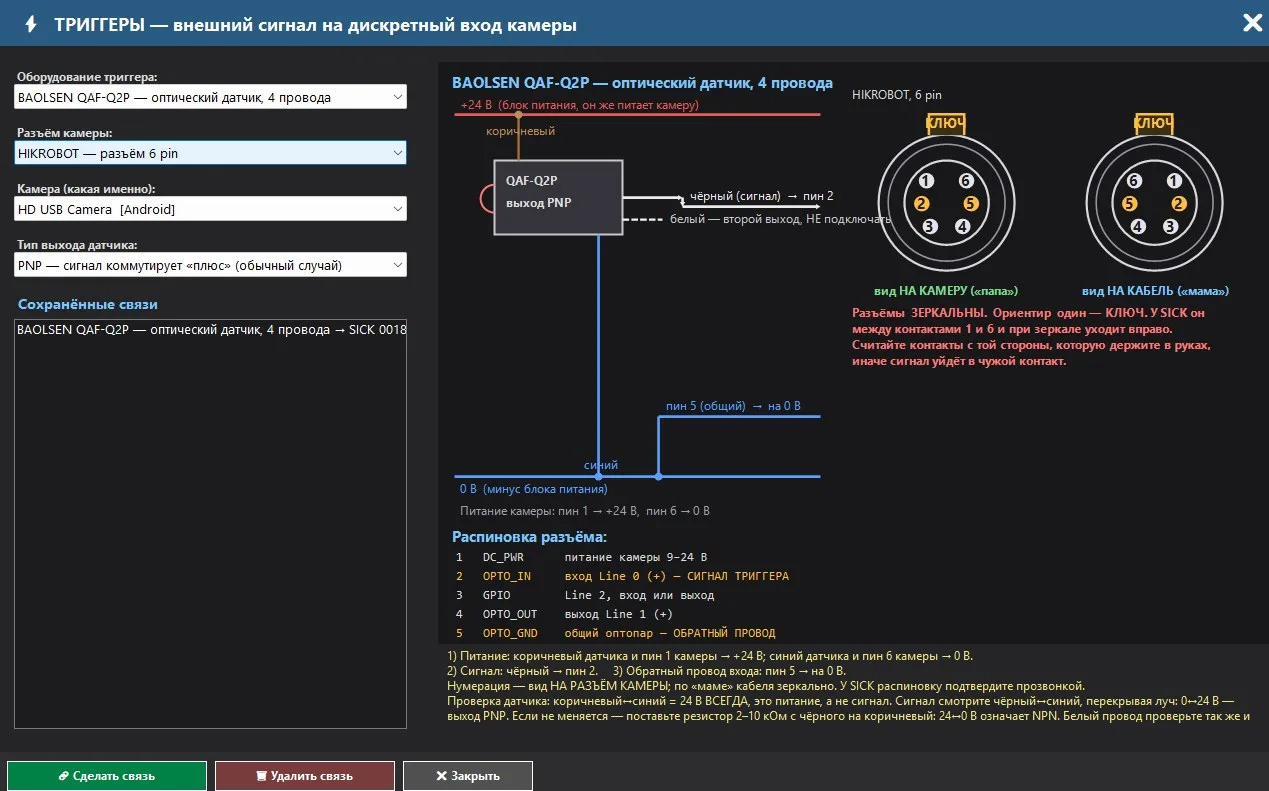Open the camera connector dropdown
The width and height of the screenshot is (1269, 791).
tap(211, 153)
